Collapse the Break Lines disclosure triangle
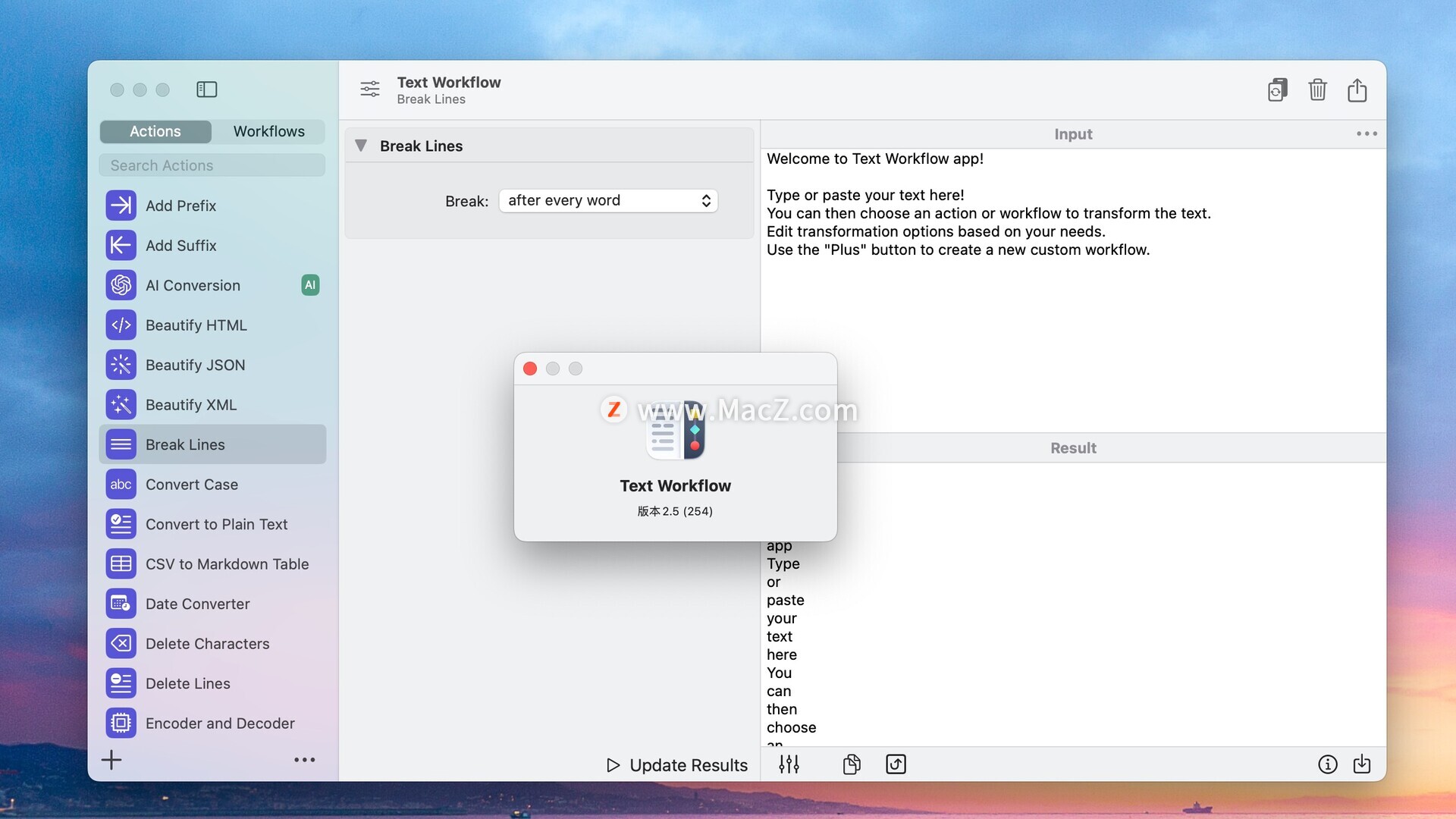This screenshot has height=819, width=1456. 361,146
